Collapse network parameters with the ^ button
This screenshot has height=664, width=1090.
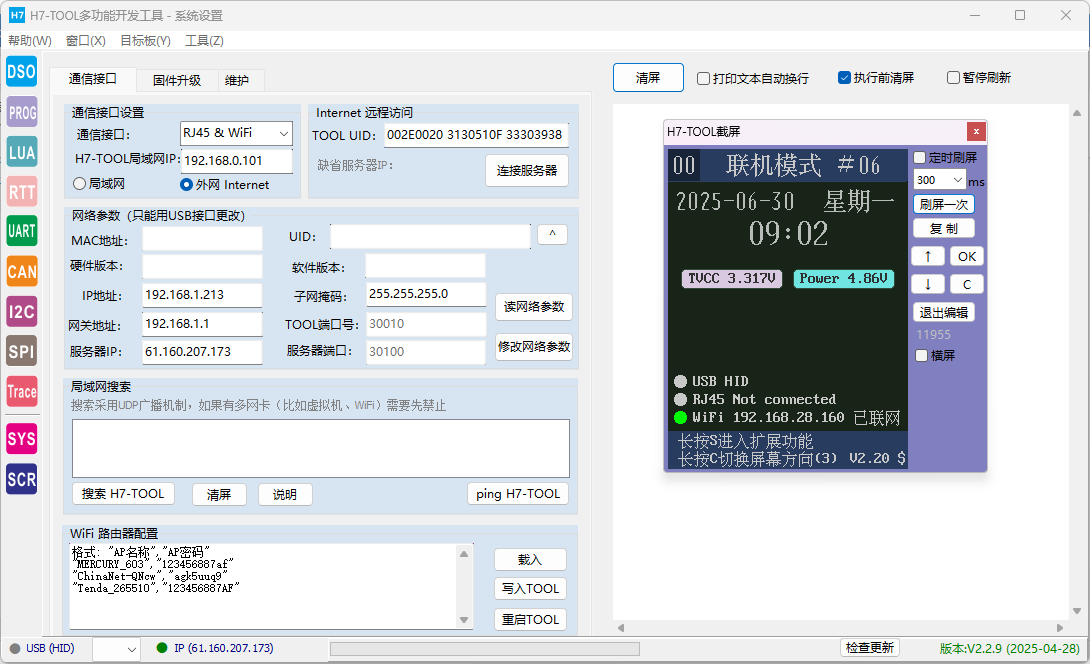point(553,234)
